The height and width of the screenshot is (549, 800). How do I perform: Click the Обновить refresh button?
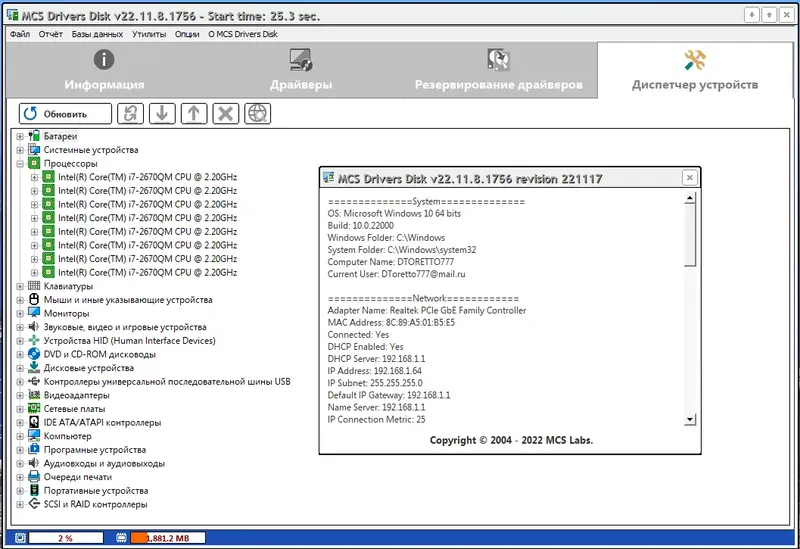[65, 113]
